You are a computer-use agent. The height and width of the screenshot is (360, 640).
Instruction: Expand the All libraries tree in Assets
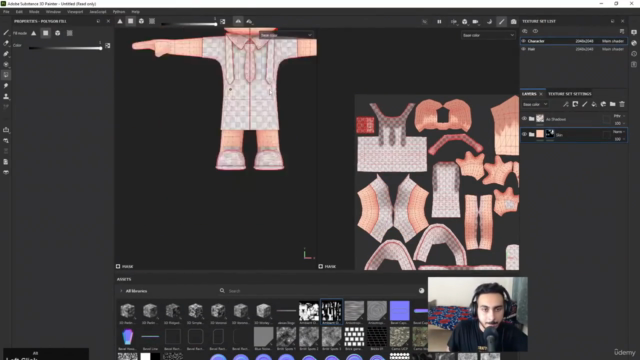[x=121, y=291]
